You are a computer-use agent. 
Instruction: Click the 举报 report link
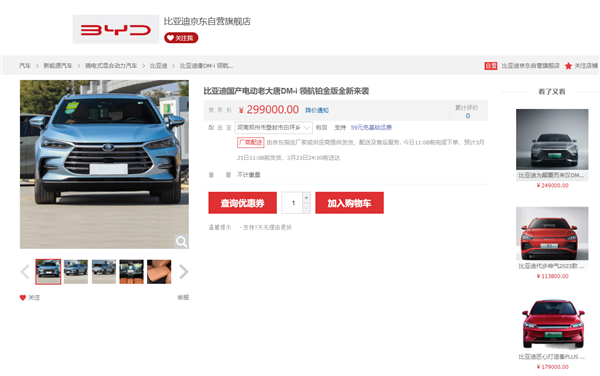click(x=183, y=297)
